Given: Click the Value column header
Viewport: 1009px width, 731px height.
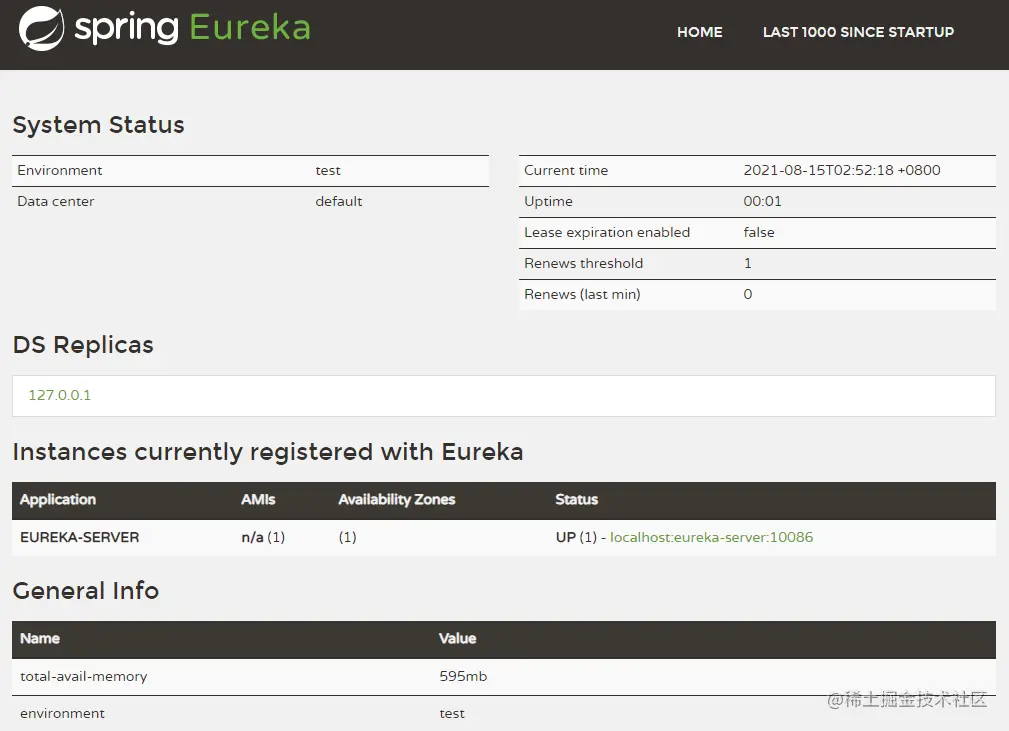Looking at the screenshot, I should [x=458, y=639].
